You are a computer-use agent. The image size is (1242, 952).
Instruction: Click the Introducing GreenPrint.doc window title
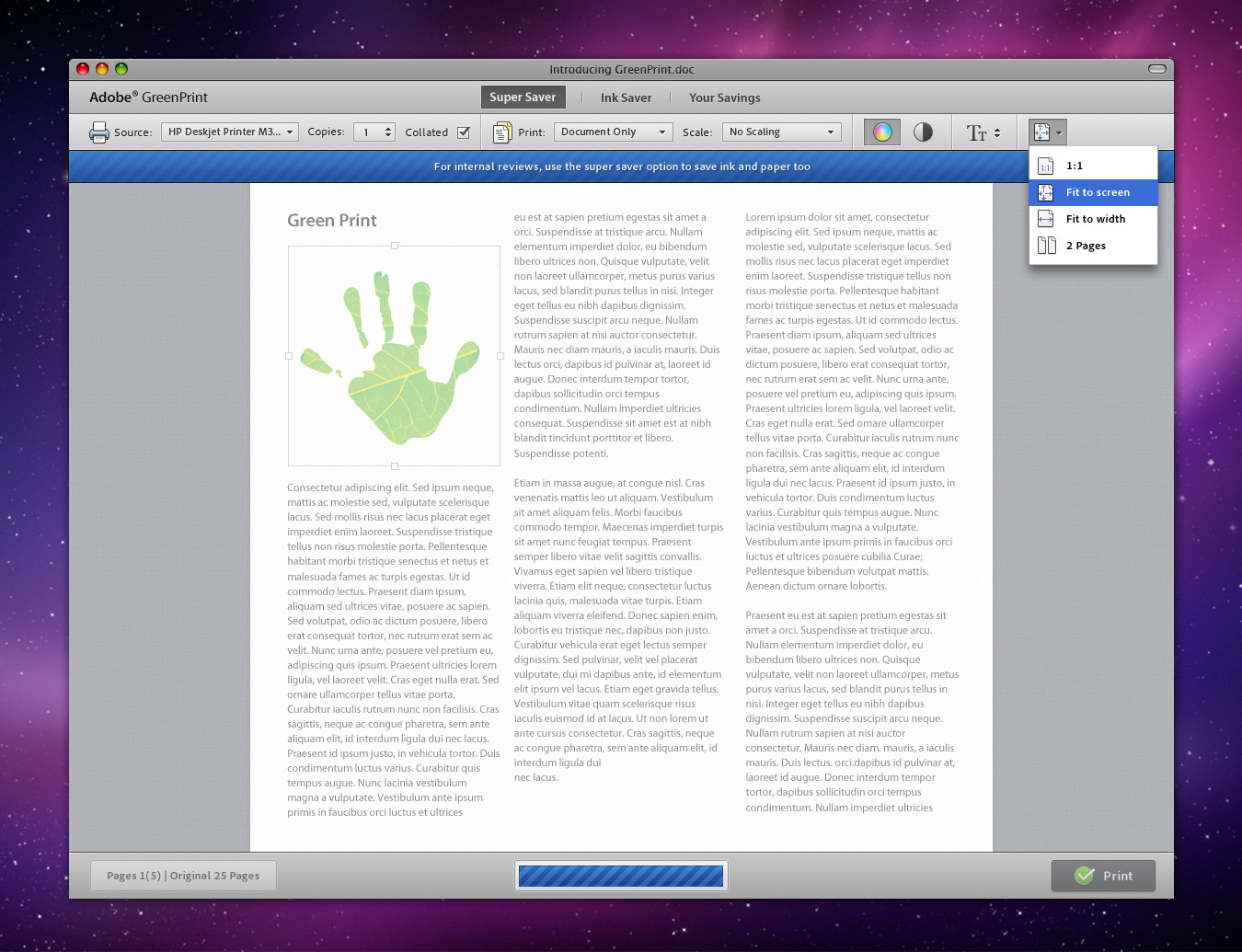click(622, 69)
